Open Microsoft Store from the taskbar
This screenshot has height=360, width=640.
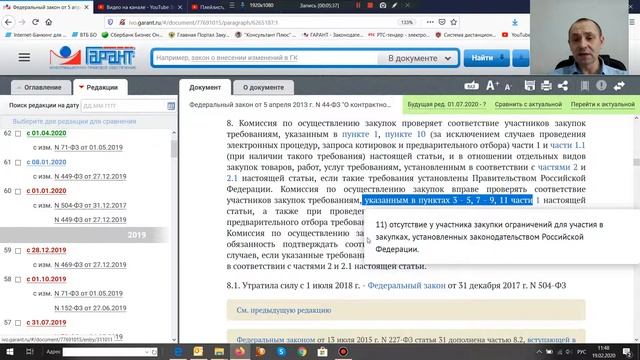coord(322,351)
